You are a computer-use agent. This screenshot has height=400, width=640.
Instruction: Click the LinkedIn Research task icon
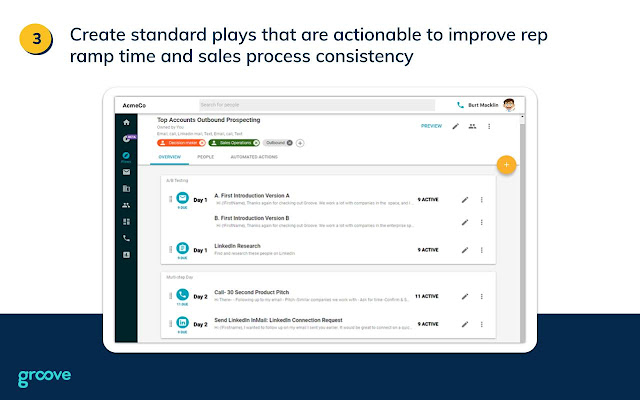182,248
